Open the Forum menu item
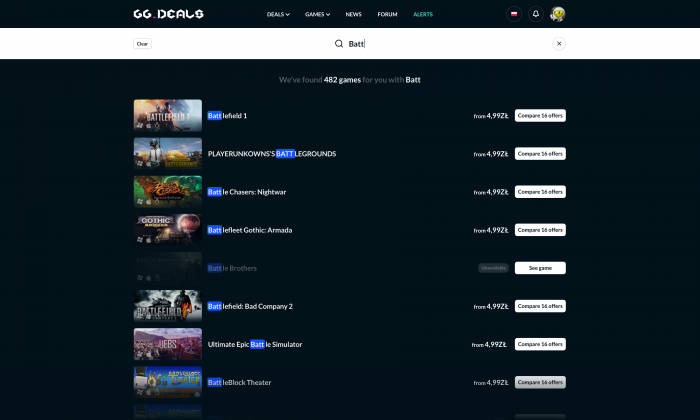Screen dimensions: 700x420 388,14
